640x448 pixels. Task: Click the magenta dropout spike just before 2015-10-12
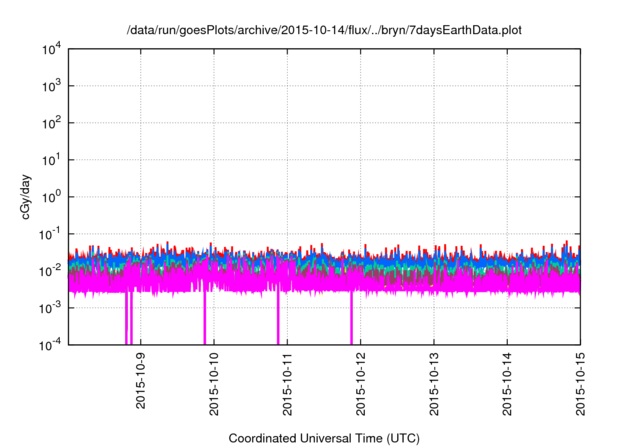[351, 318]
